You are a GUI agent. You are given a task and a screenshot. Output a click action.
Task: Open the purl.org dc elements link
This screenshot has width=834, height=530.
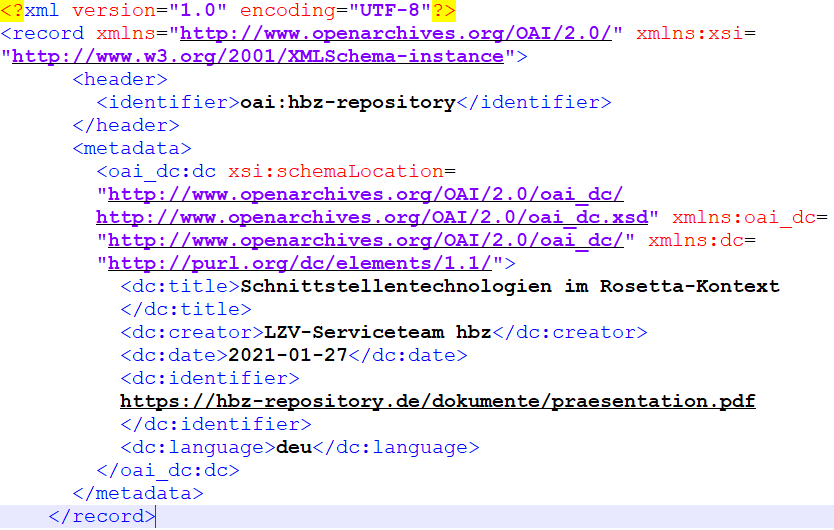pyautogui.click(x=300, y=263)
